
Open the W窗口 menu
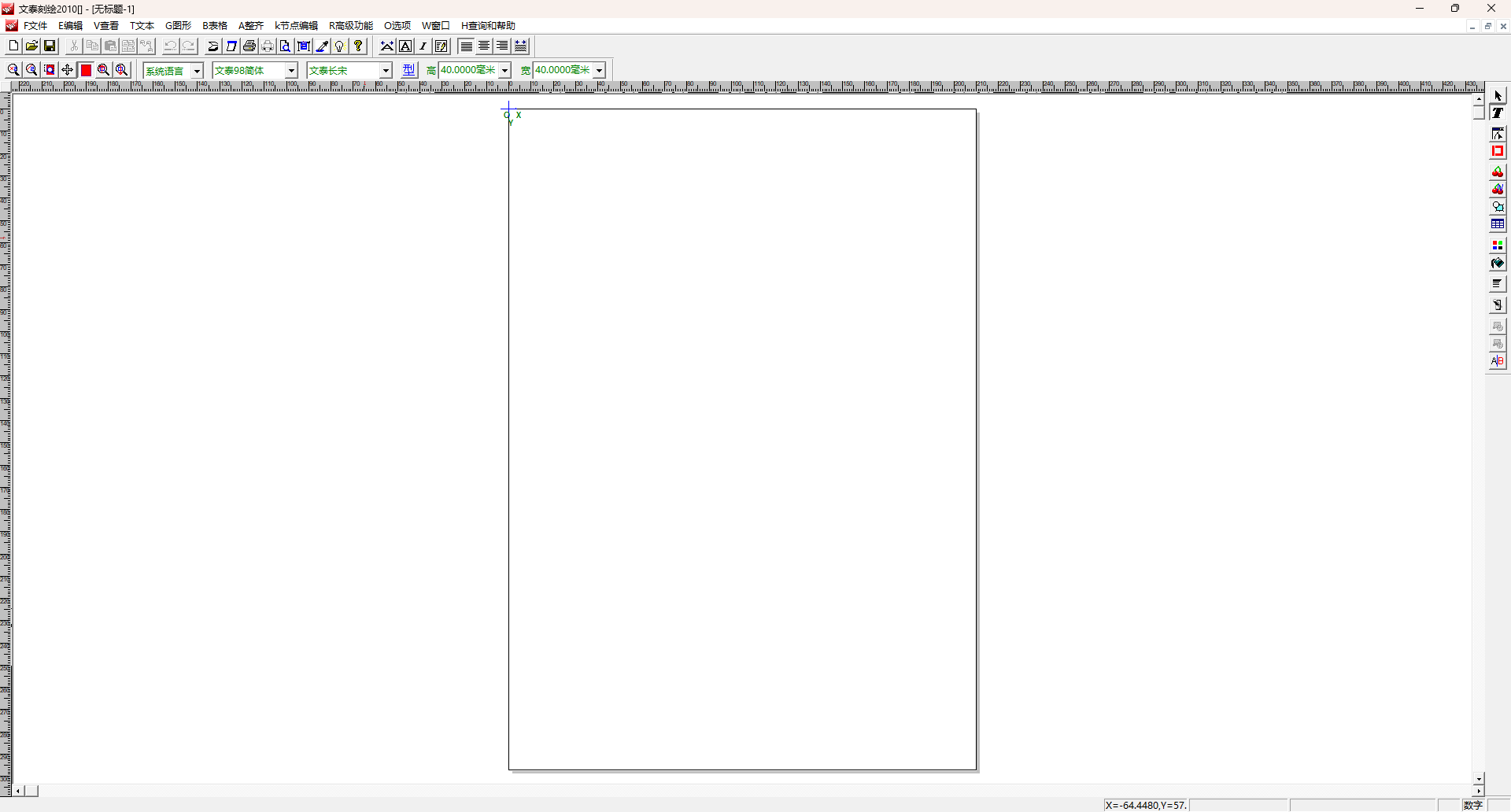coord(436,26)
